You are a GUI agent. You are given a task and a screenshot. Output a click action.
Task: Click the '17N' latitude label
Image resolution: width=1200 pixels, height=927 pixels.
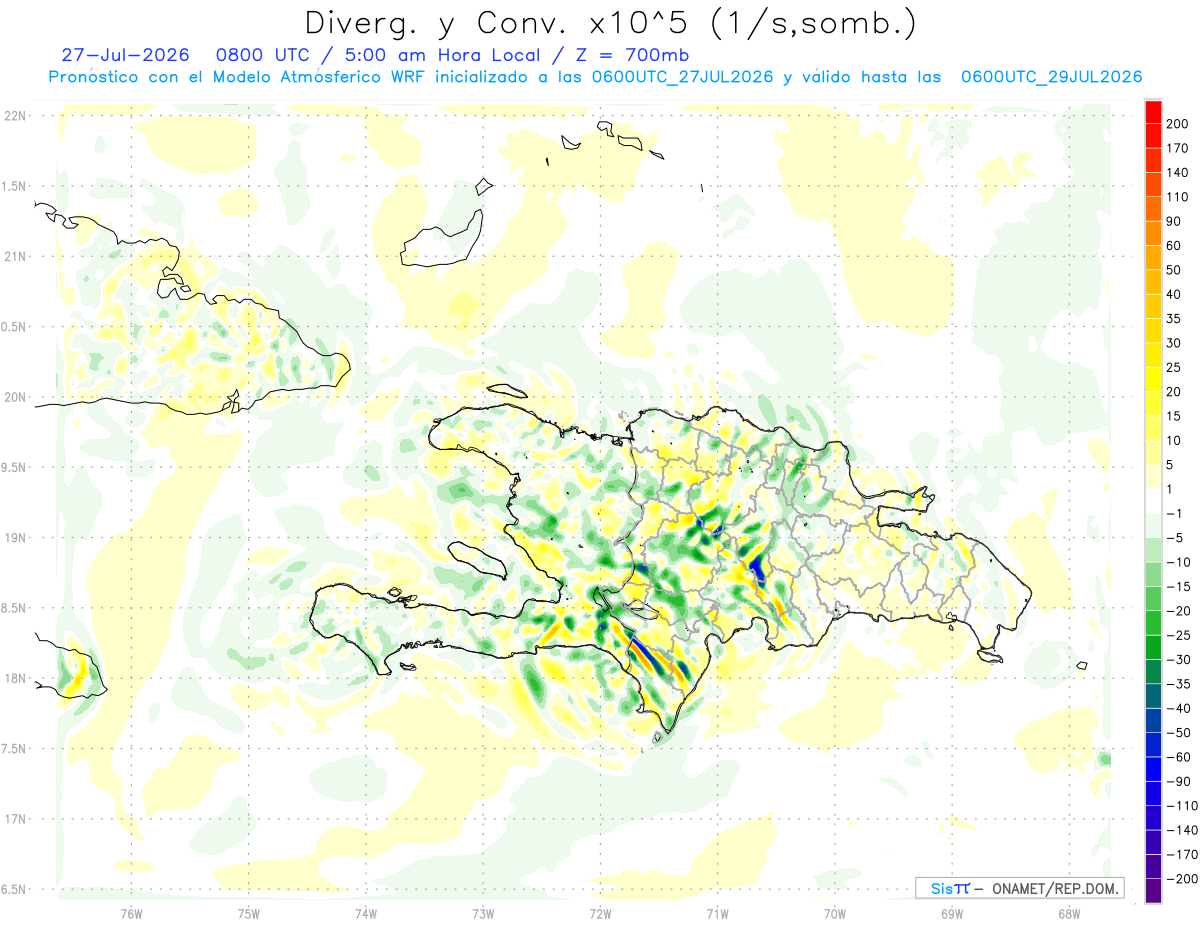[x=15, y=819]
